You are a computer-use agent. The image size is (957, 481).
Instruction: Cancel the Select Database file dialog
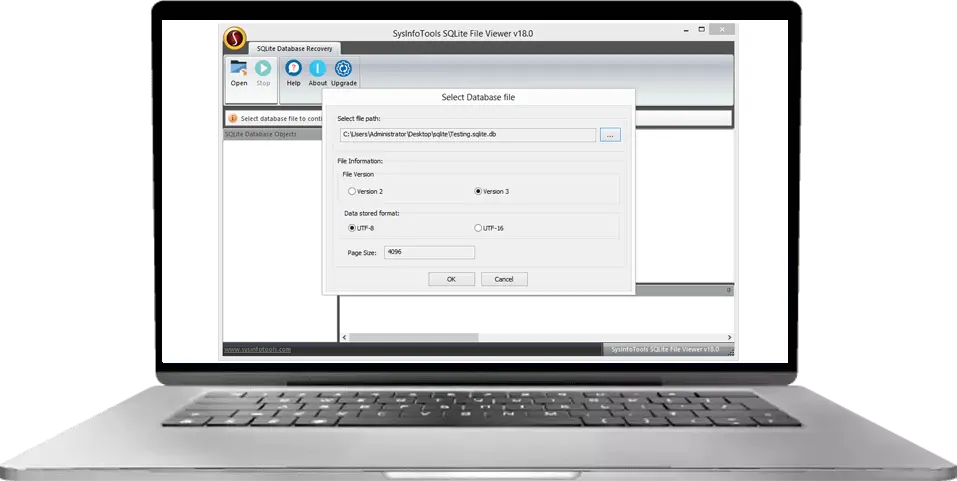[504, 279]
